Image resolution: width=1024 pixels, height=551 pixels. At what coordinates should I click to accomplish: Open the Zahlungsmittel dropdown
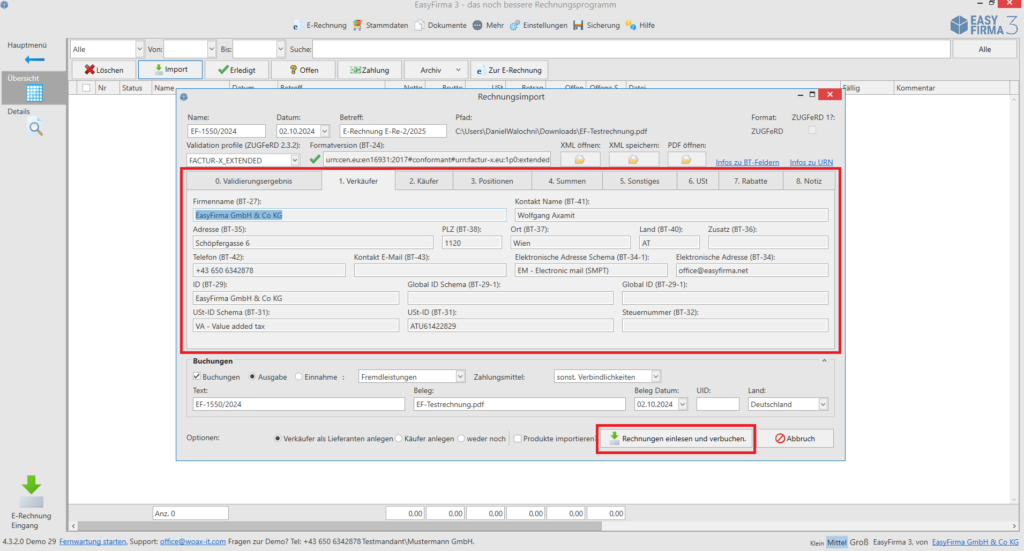pyautogui.click(x=656, y=377)
